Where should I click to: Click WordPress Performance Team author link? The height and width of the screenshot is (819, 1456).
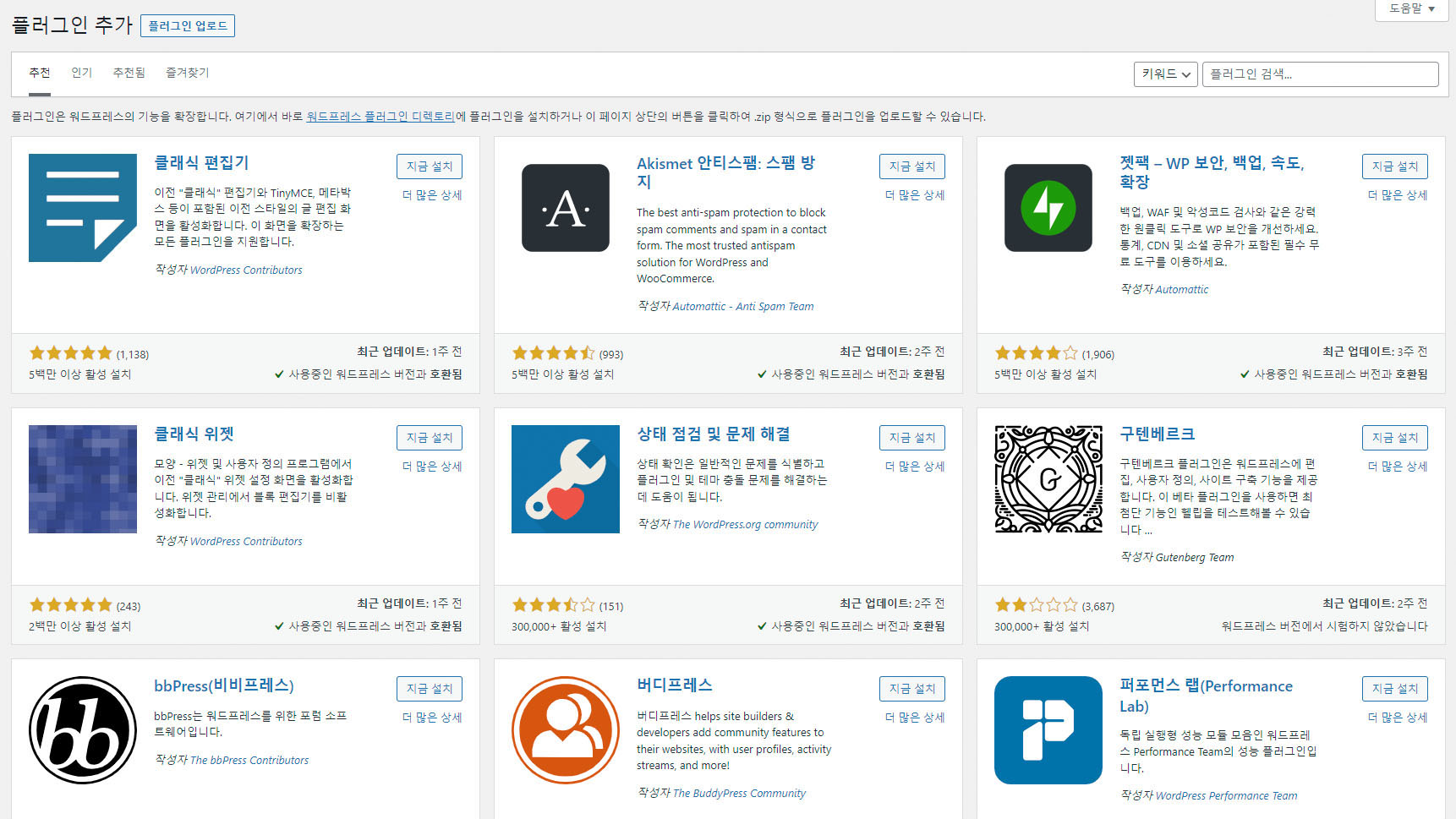(x=1227, y=796)
